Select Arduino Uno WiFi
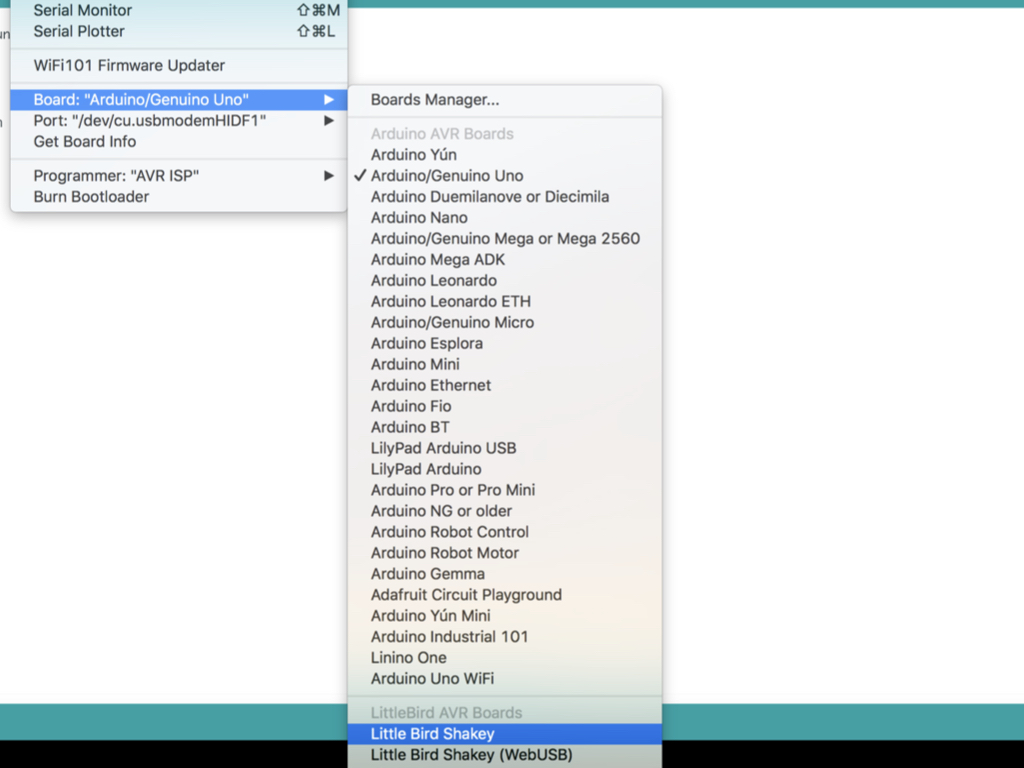The width and height of the screenshot is (1024, 768). pyautogui.click(x=505, y=678)
